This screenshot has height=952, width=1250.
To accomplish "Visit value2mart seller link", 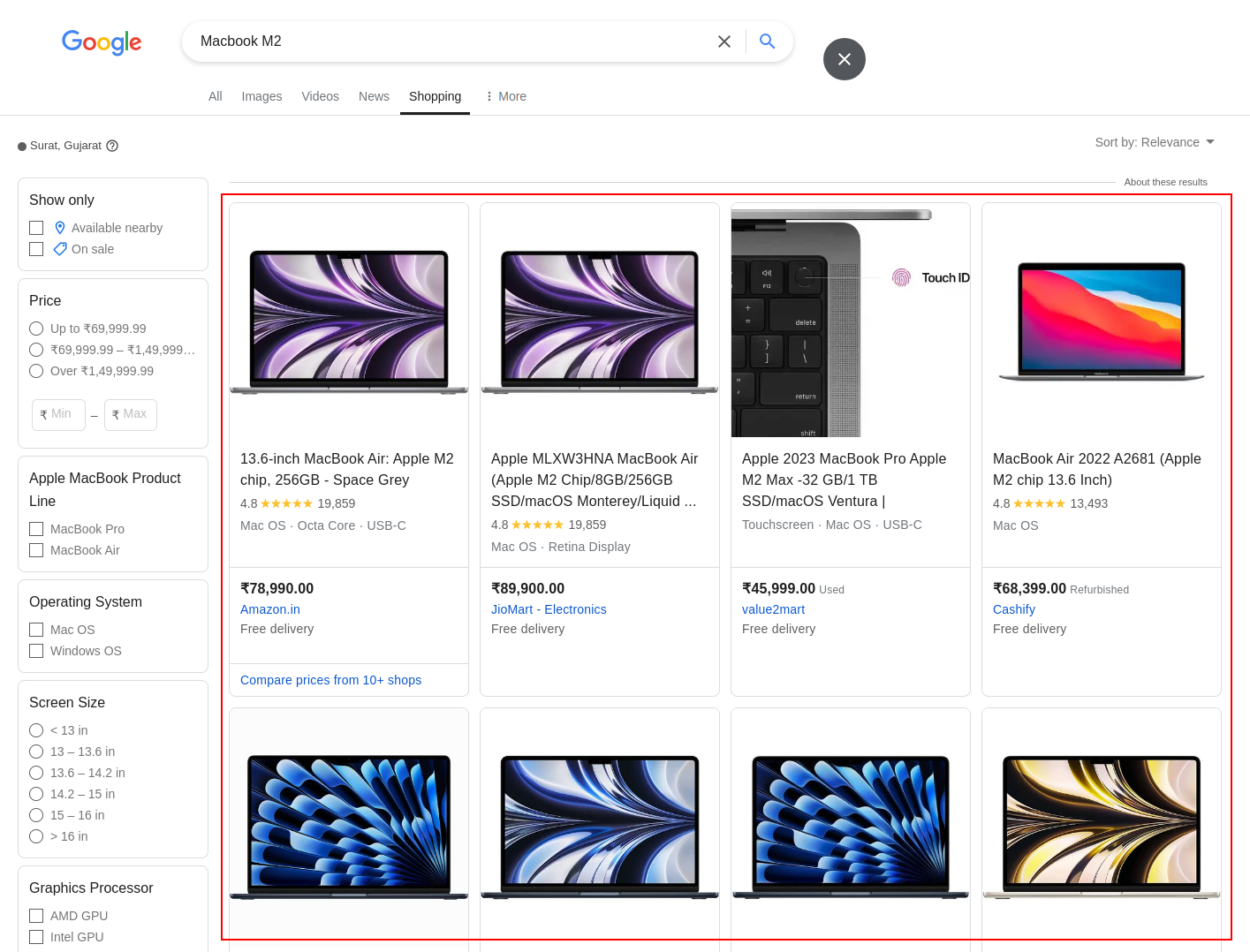I will [773, 609].
